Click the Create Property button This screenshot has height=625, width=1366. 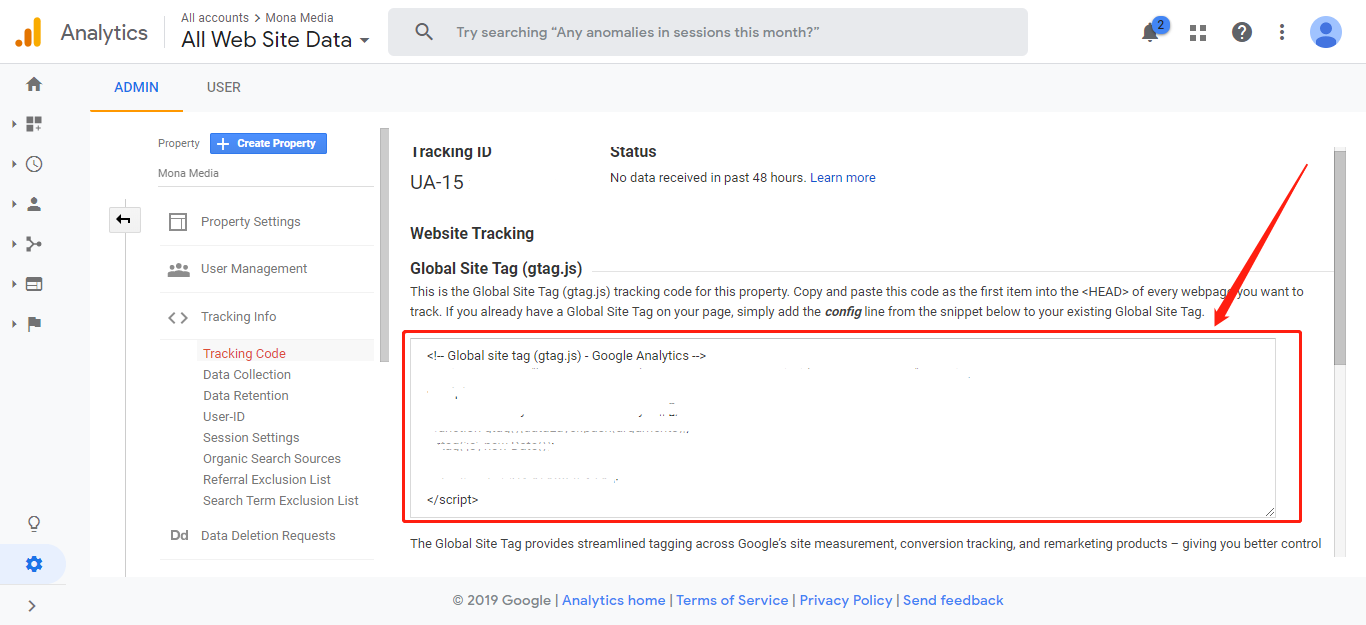(268, 144)
